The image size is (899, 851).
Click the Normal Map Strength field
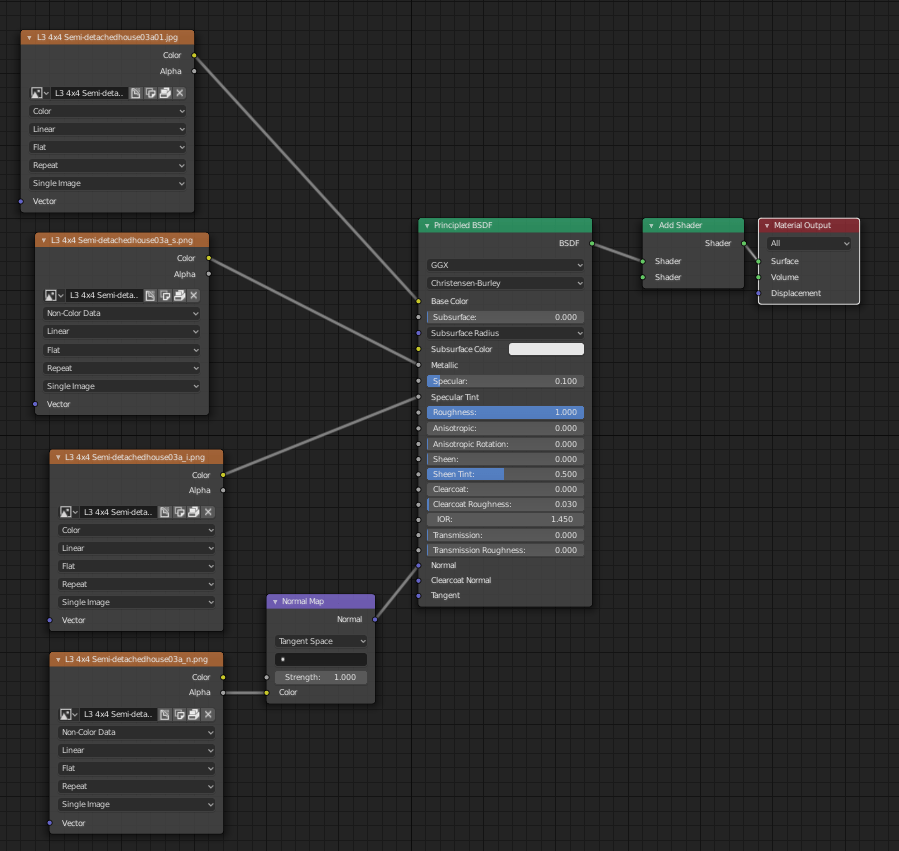tap(321, 677)
